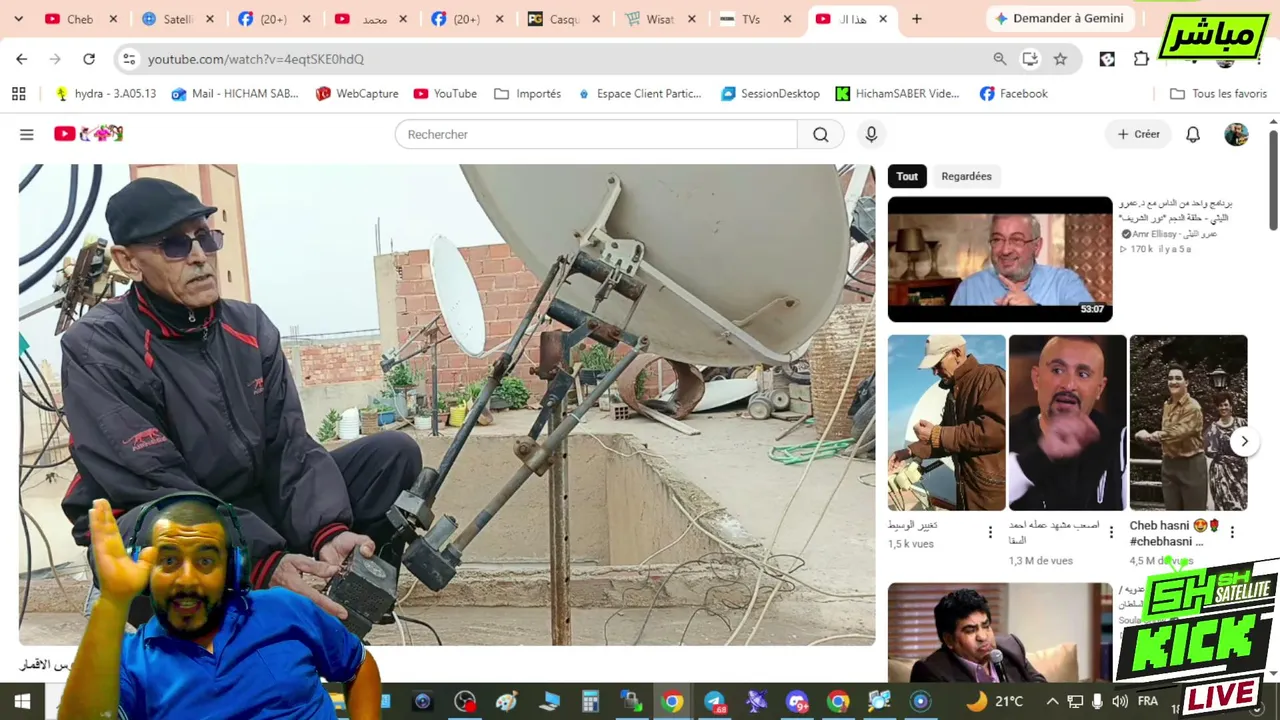Switch to the Casqu browser tab
1280x720 pixels.
tap(563, 19)
